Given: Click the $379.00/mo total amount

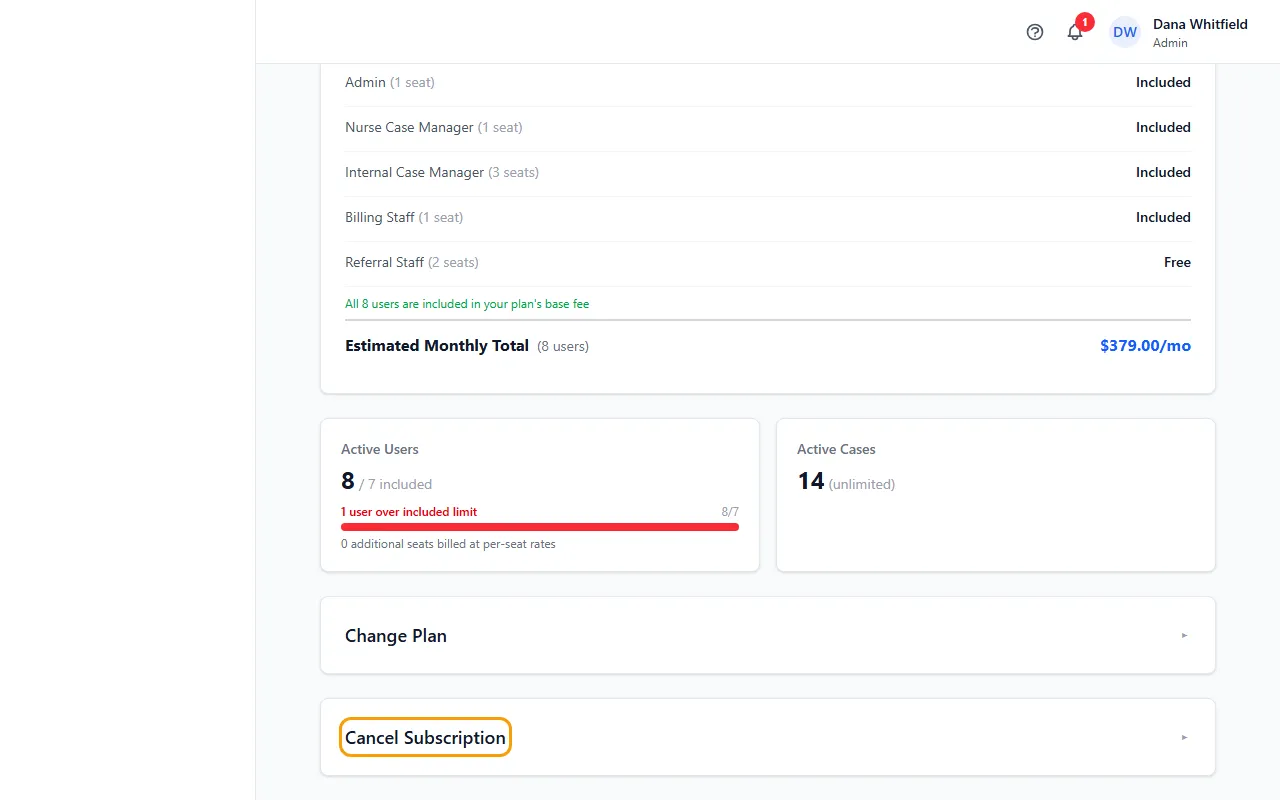Looking at the screenshot, I should click(1145, 345).
